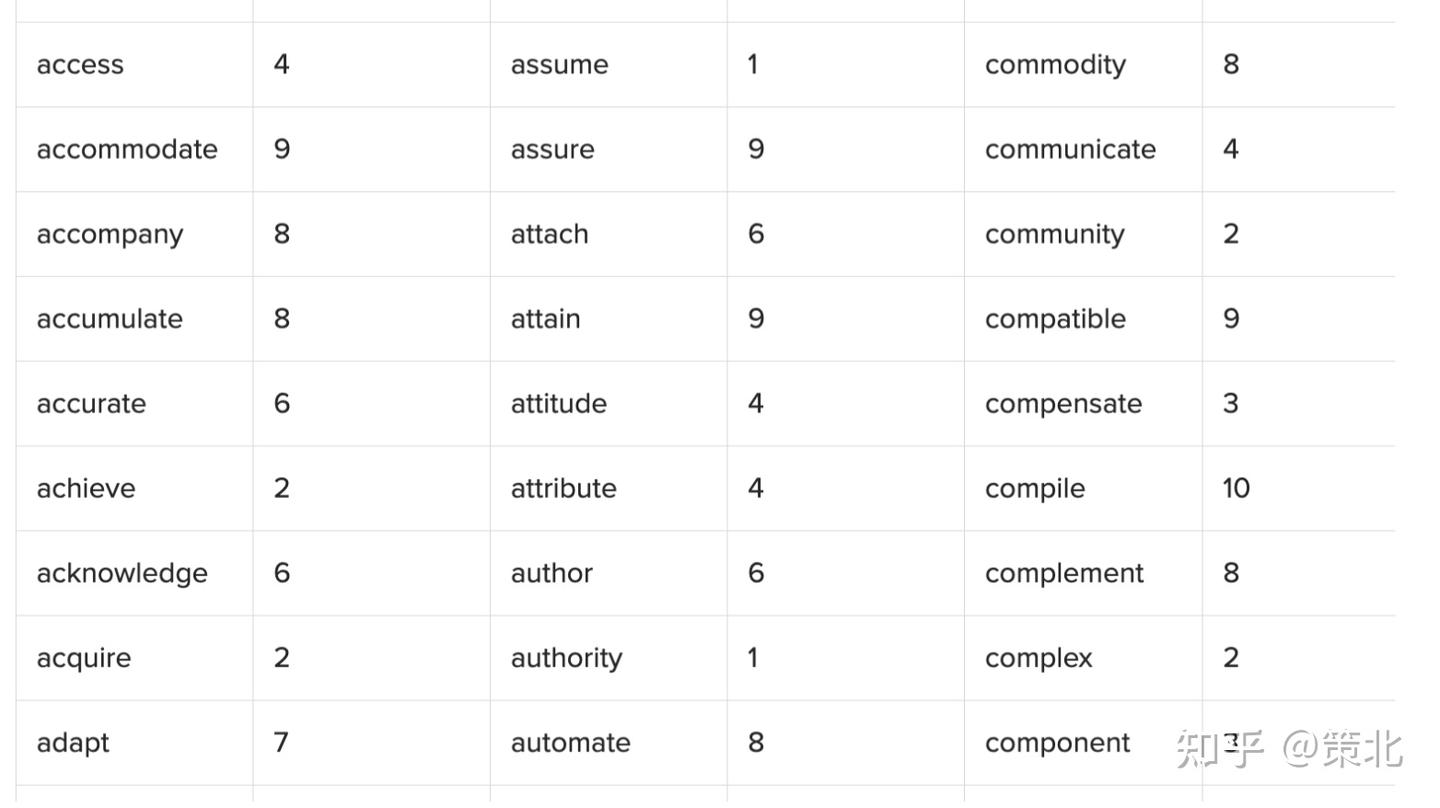The image size is (1440, 808).
Task: Click the word "accompany"
Action: [x=110, y=235]
